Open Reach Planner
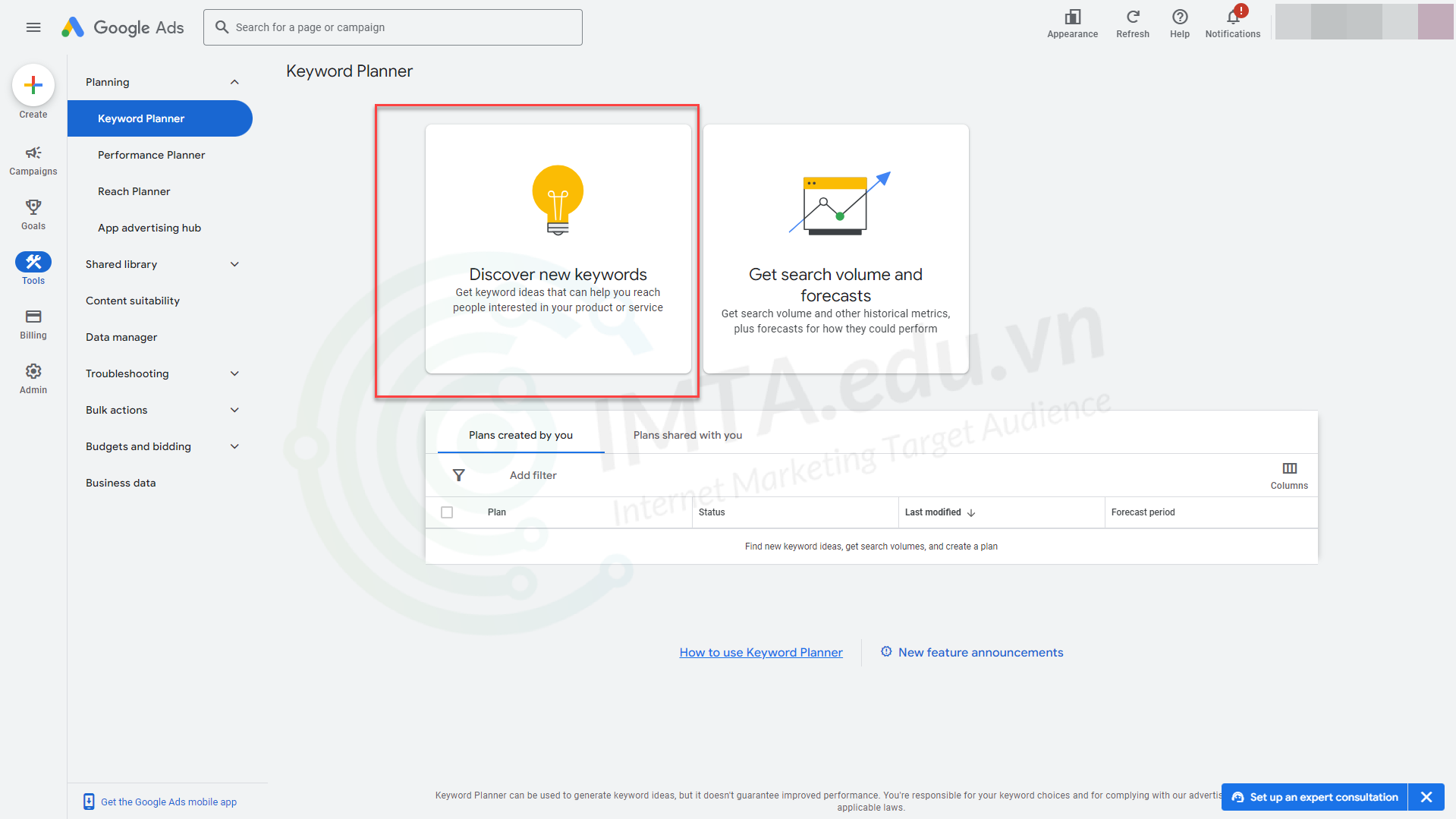The image size is (1456, 819). point(134,191)
